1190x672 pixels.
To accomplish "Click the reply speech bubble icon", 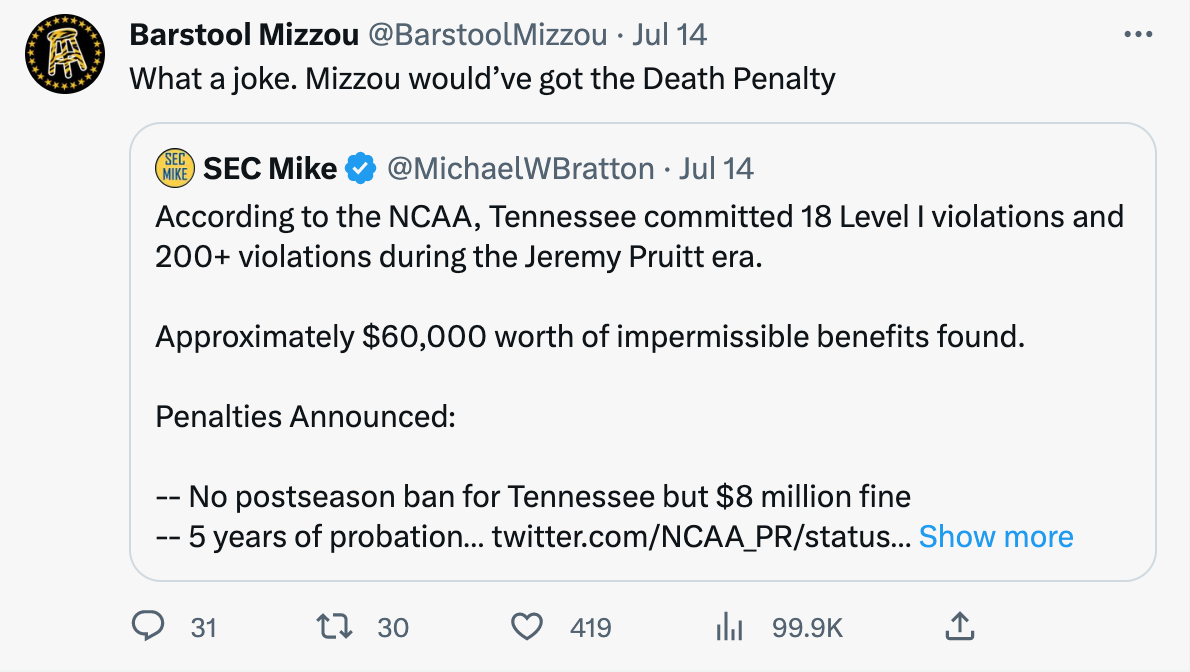I will (148, 627).
